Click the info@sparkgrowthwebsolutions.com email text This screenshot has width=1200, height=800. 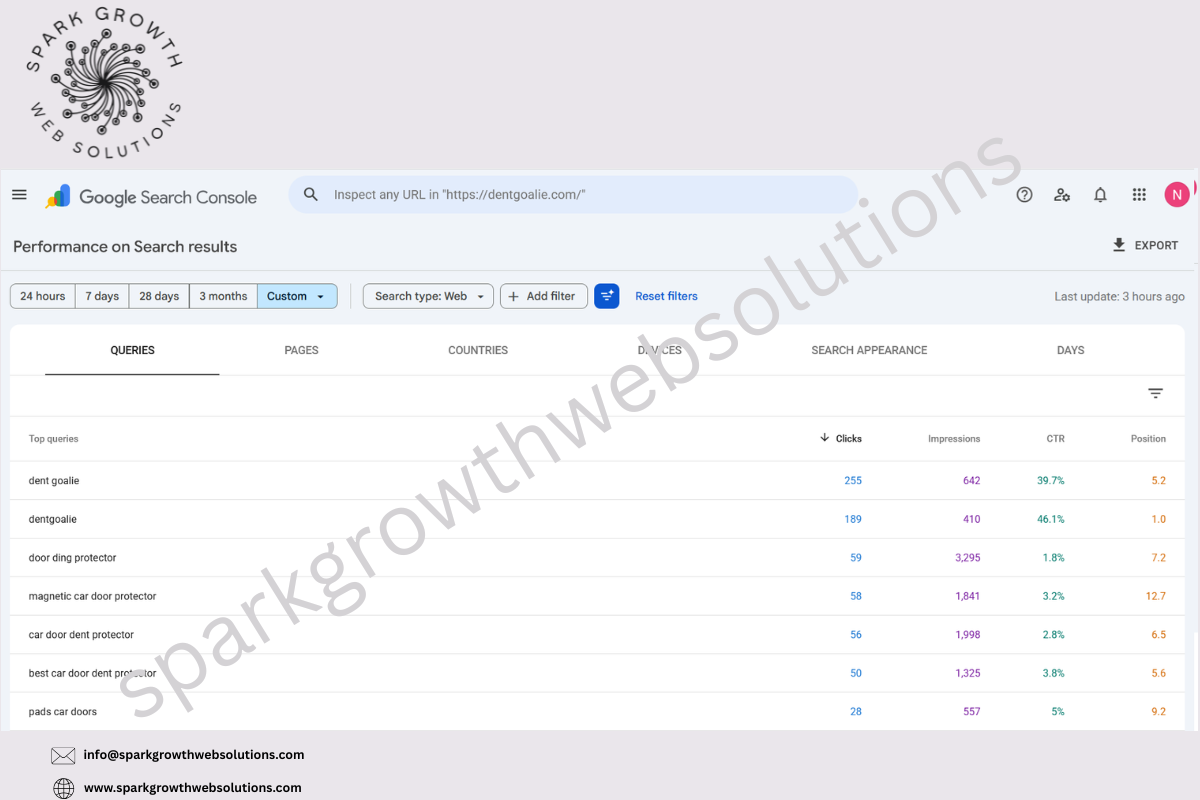point(194,755)
